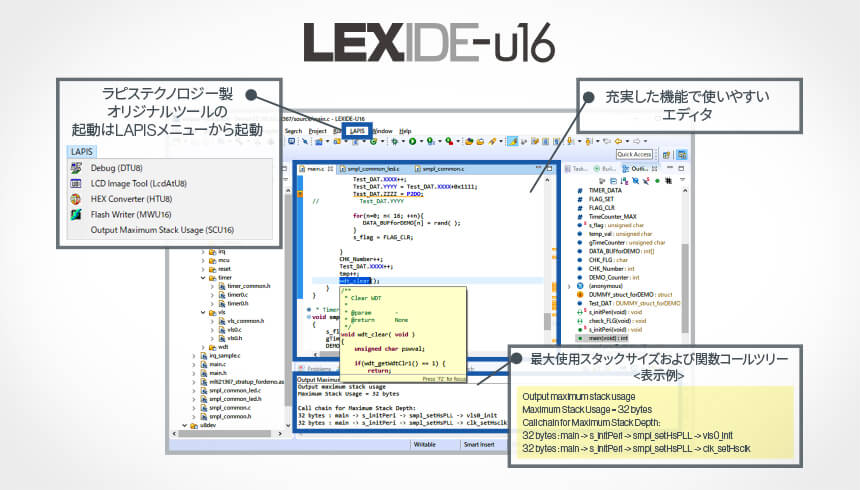Click the open folder toolbar icon
The image size is (860, 490).
(x=480, y=142)
